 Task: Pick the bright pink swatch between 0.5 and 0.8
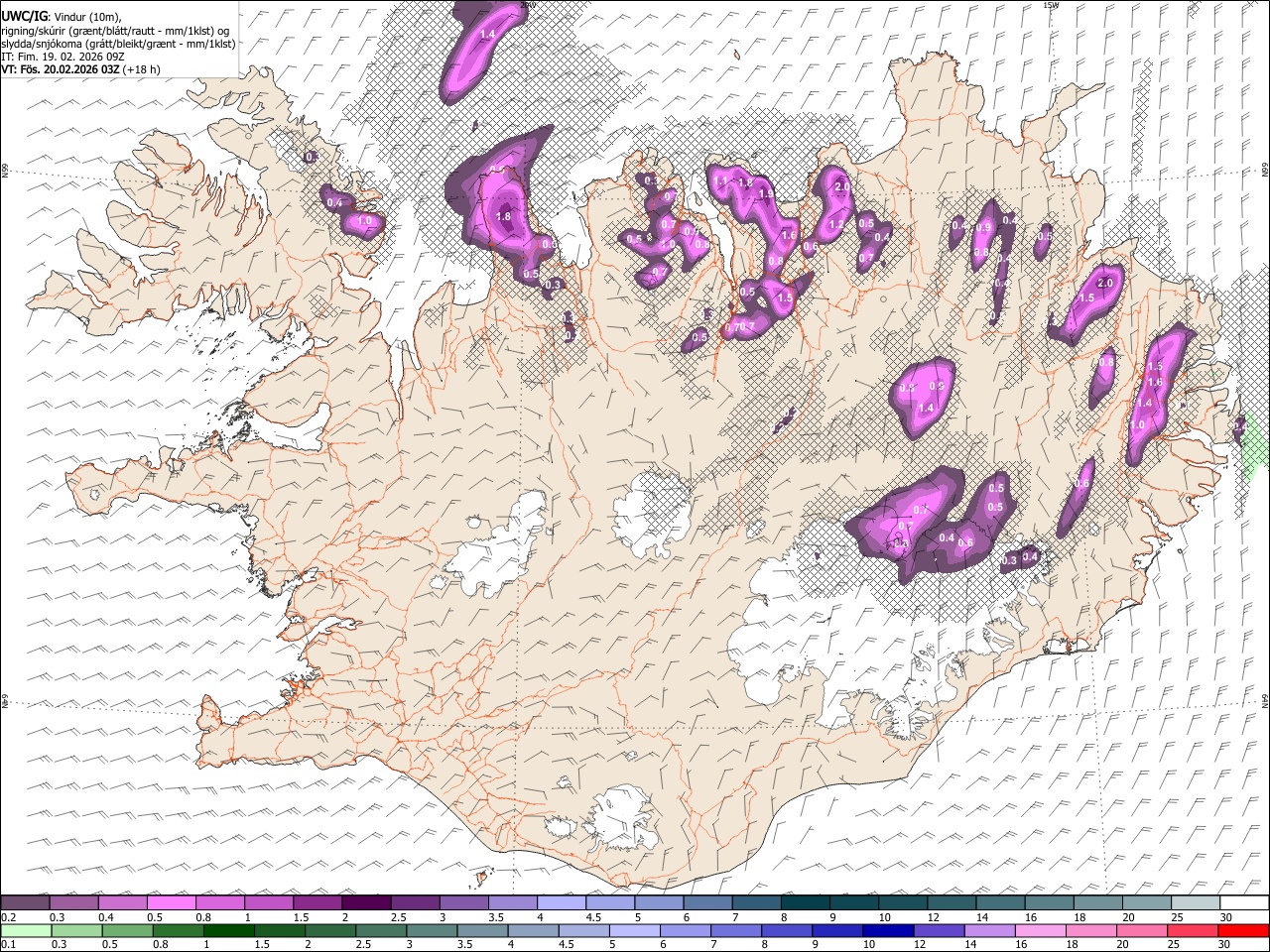(x=172, y=902)
